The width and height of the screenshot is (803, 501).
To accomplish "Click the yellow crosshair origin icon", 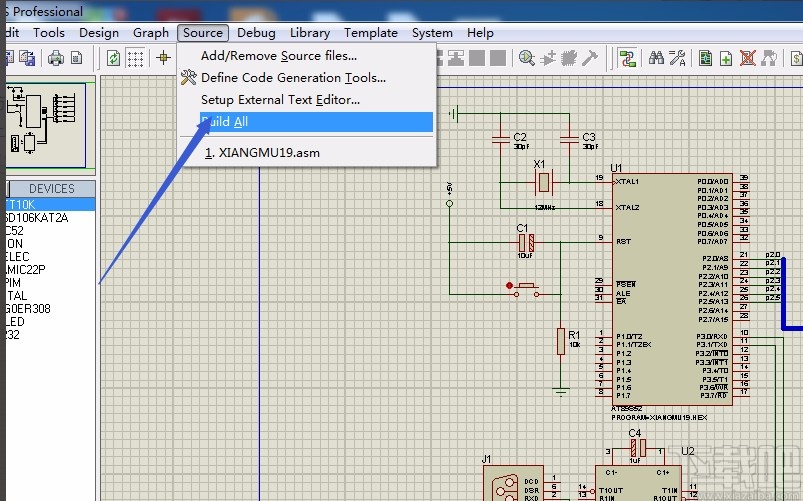I will pyautogui.click(x=163, y=57).
